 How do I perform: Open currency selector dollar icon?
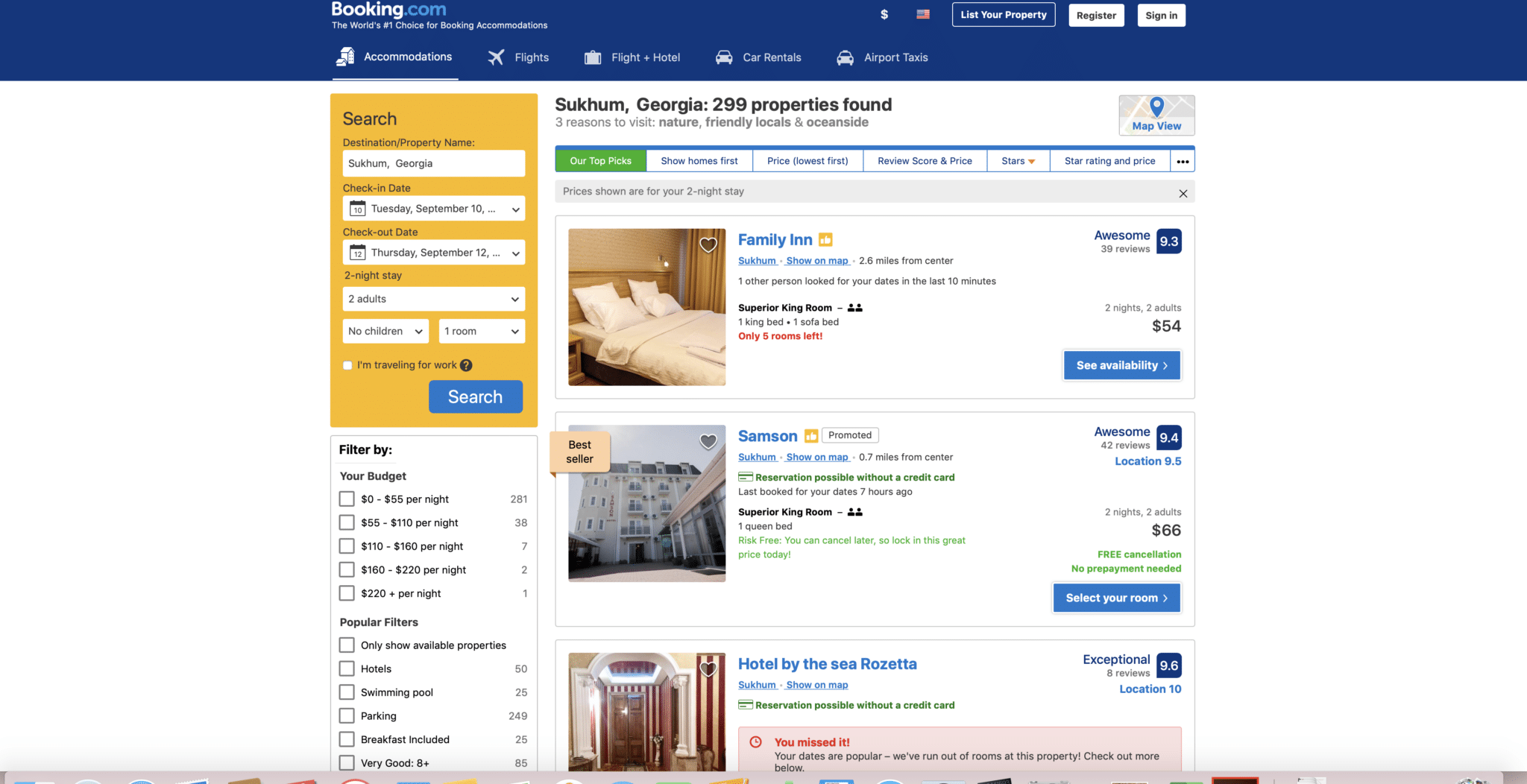(x=884, y=15)
